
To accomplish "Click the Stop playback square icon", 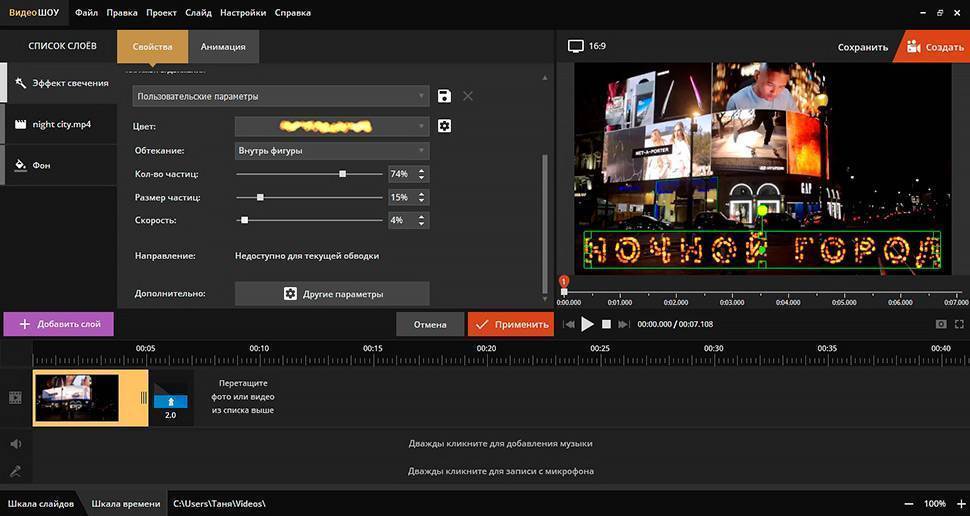I will tap(606, 324).
